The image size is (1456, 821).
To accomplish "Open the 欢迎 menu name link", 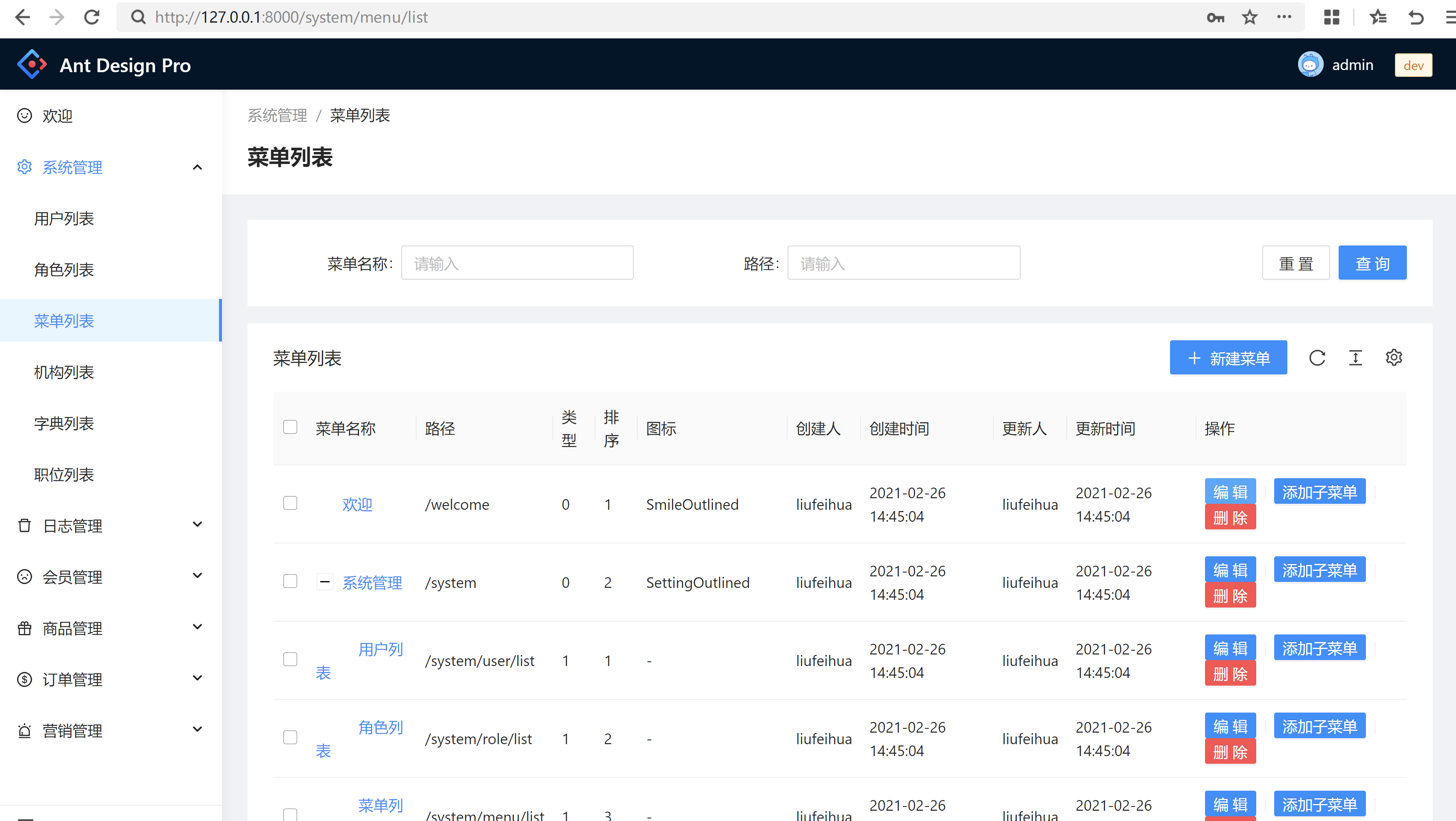I will [357, 504].
